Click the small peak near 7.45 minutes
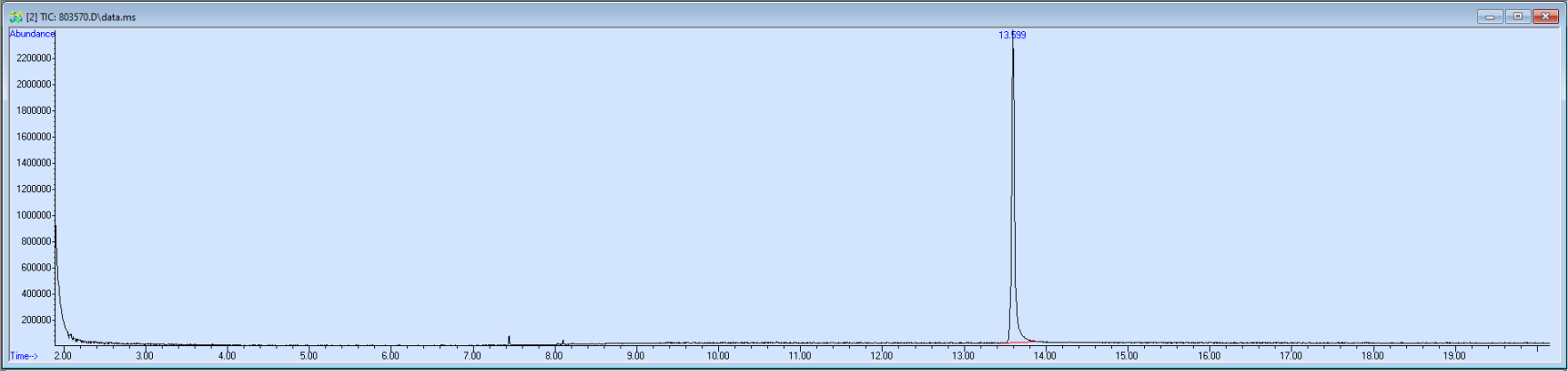Image resolution: width=1568 pixels, height=371 pixels. (x=508, y=339)
